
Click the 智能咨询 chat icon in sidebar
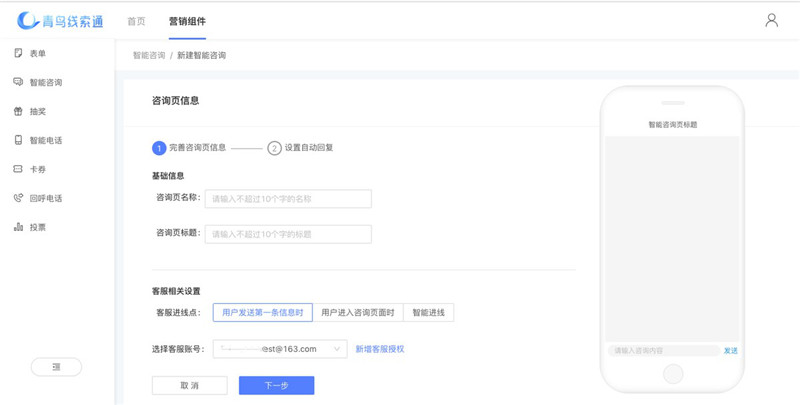click(x=18, y=82)
